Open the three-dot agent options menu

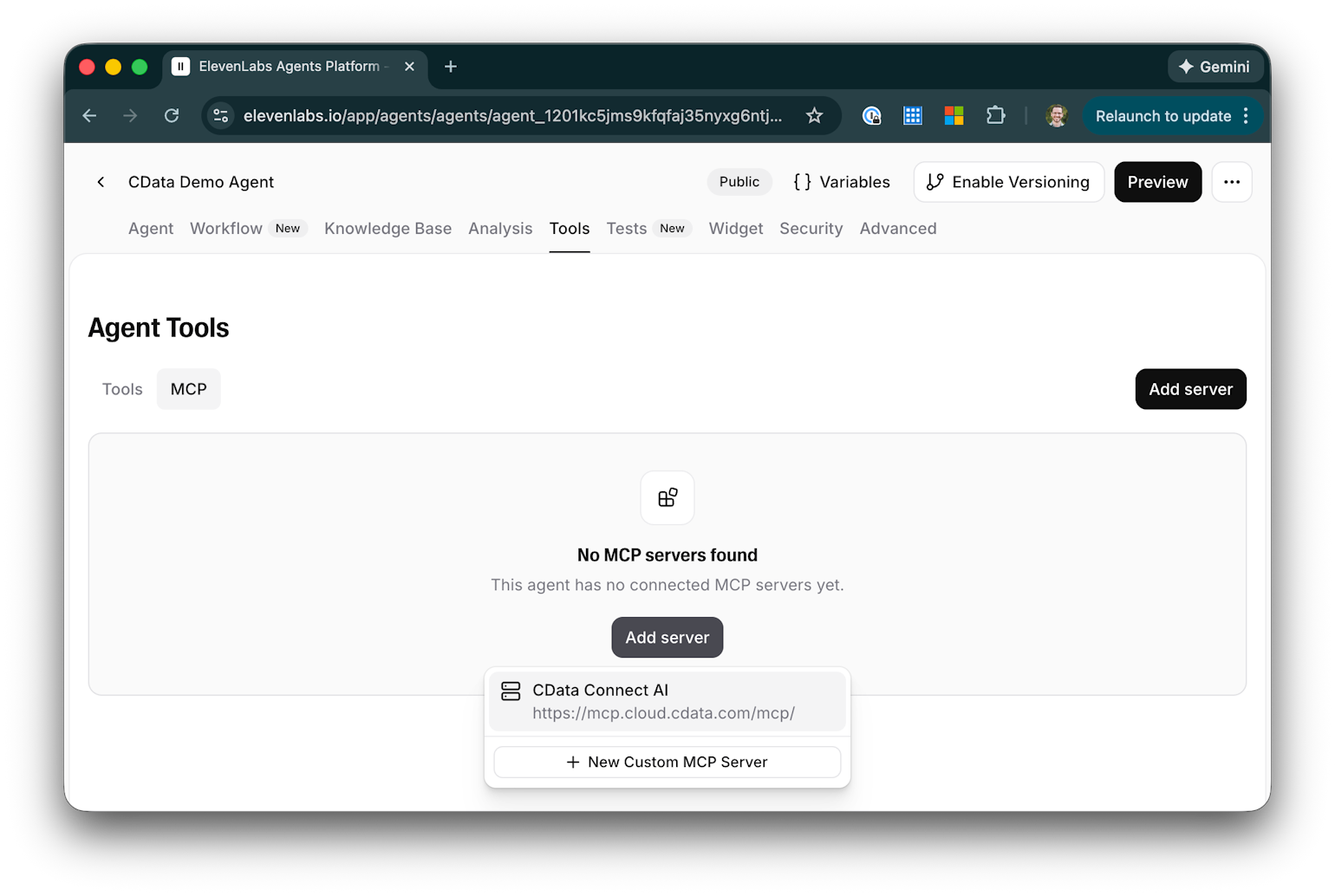tap(1231, 182)
